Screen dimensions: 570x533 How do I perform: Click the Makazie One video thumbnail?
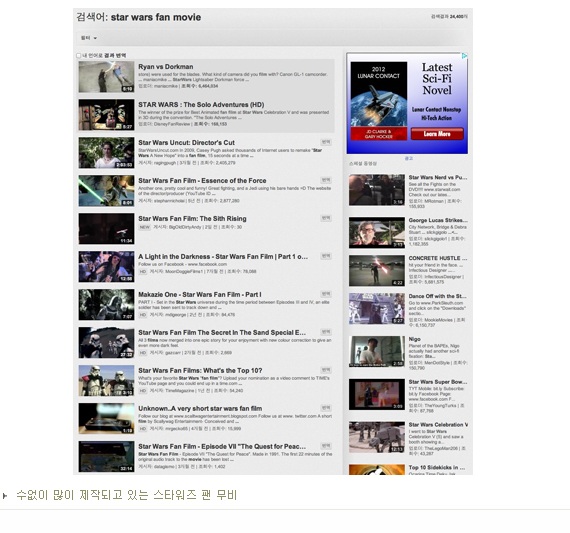point(106,305)
